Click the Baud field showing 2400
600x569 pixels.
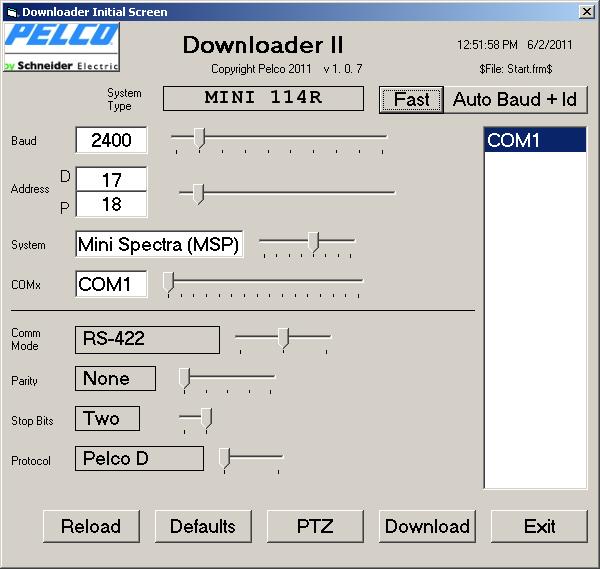(x=111, y=140)
